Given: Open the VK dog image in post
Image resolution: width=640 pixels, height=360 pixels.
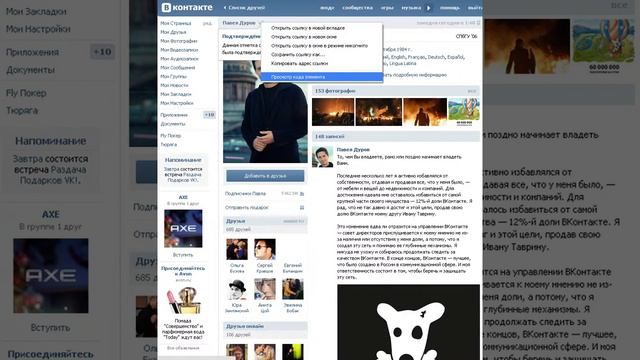Looking at the screenshot, I should 409,322.
